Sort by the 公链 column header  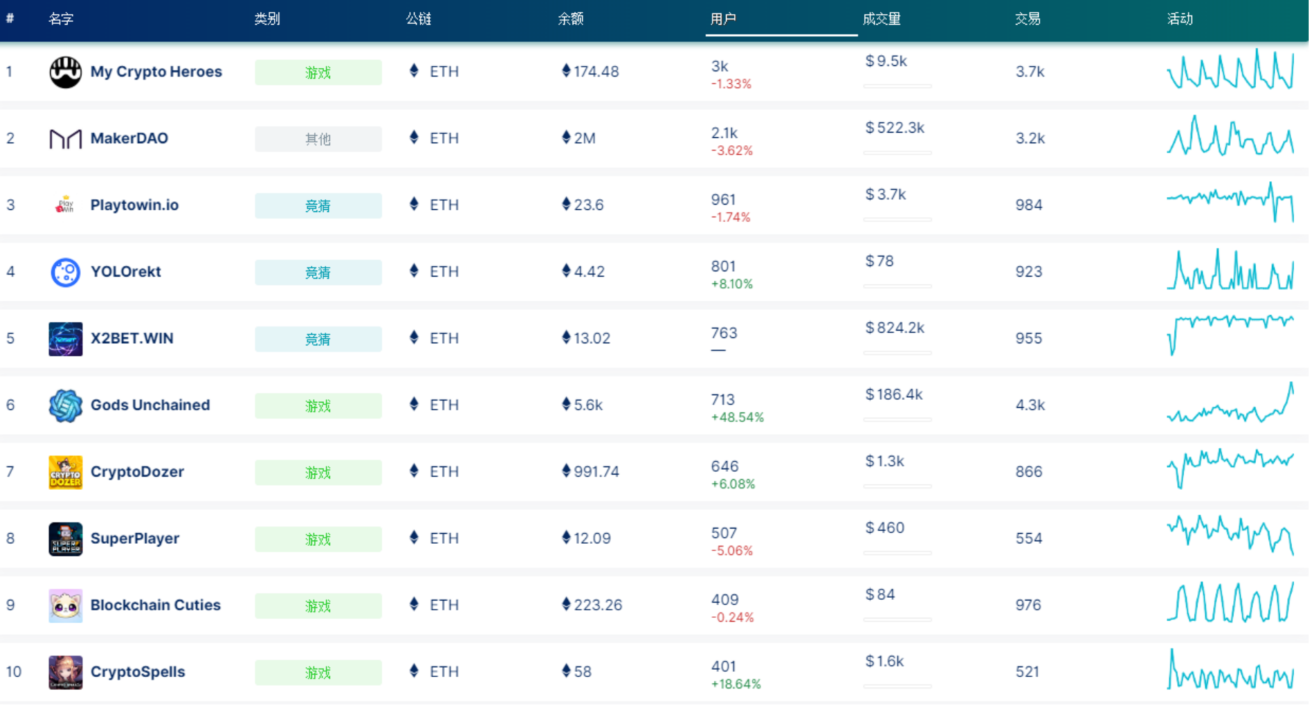coord(419,19)
